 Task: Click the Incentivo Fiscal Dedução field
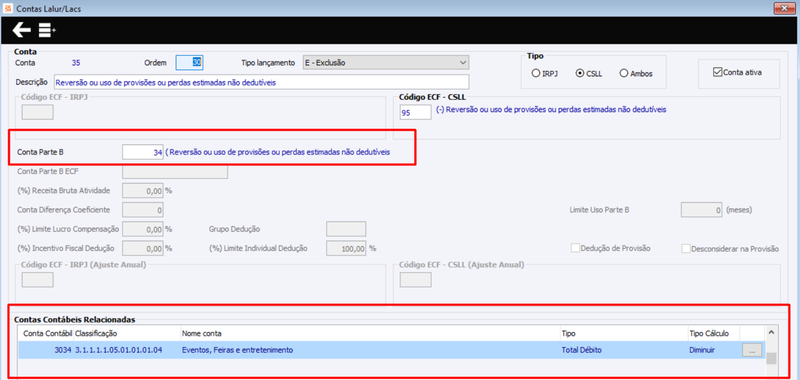click(x=143, y=248)
